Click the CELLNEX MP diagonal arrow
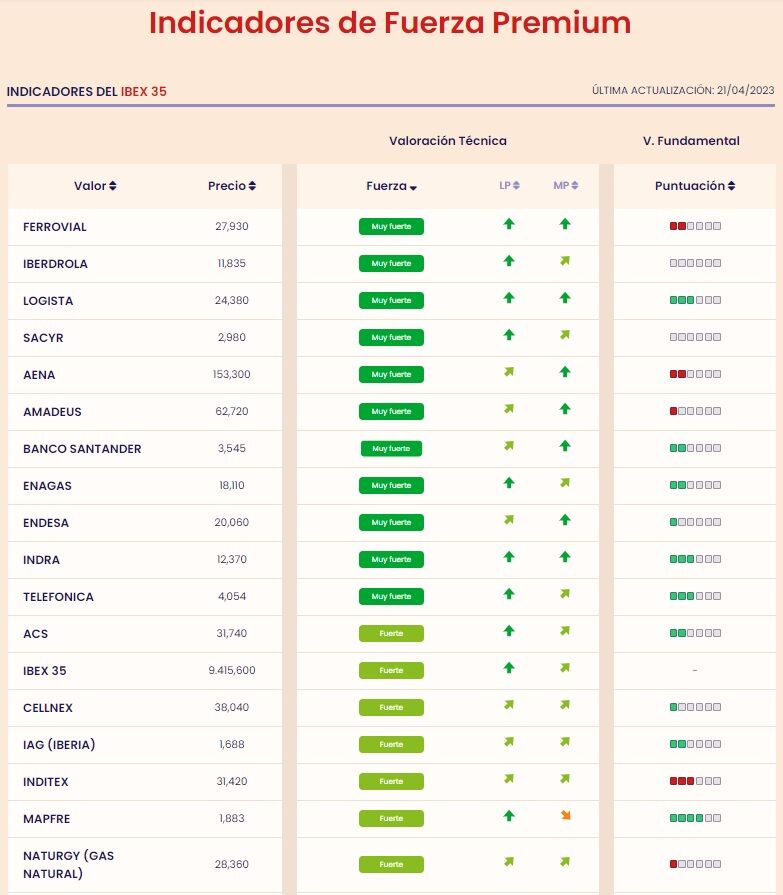The image size is (783, 895). click(565, 705)
